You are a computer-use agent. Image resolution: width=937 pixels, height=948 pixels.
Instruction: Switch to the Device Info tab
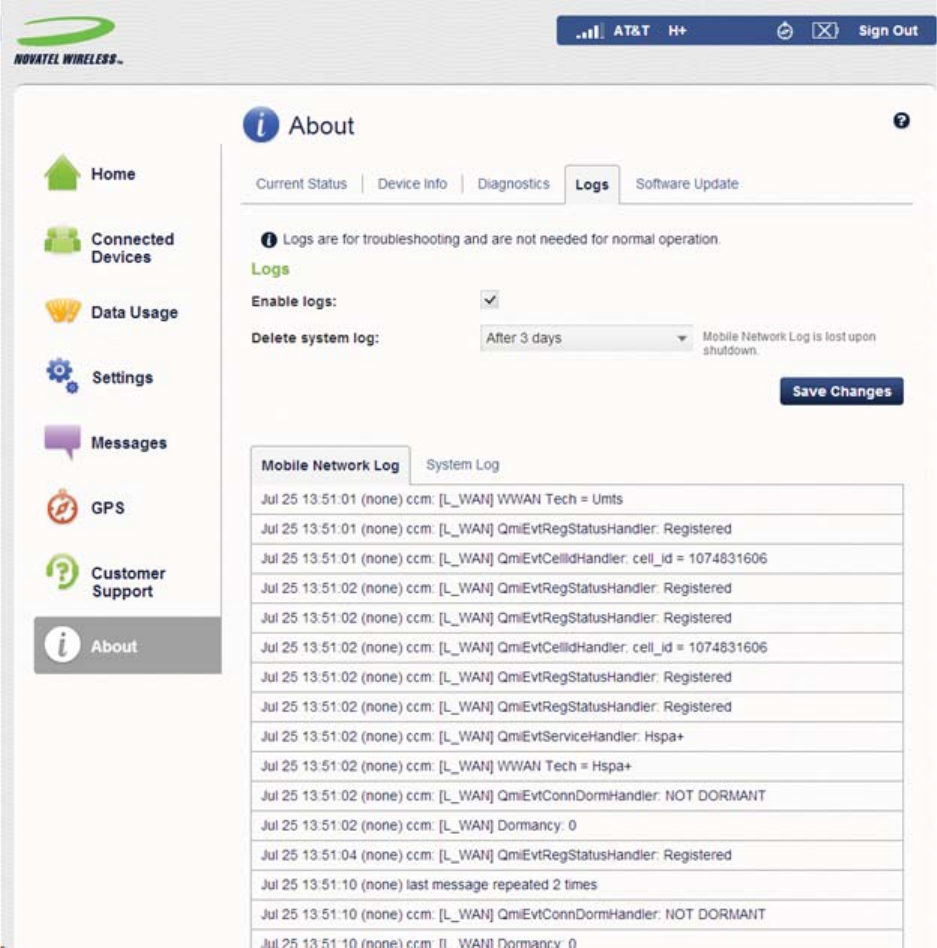pyautogui.click(x=412, y=184)
